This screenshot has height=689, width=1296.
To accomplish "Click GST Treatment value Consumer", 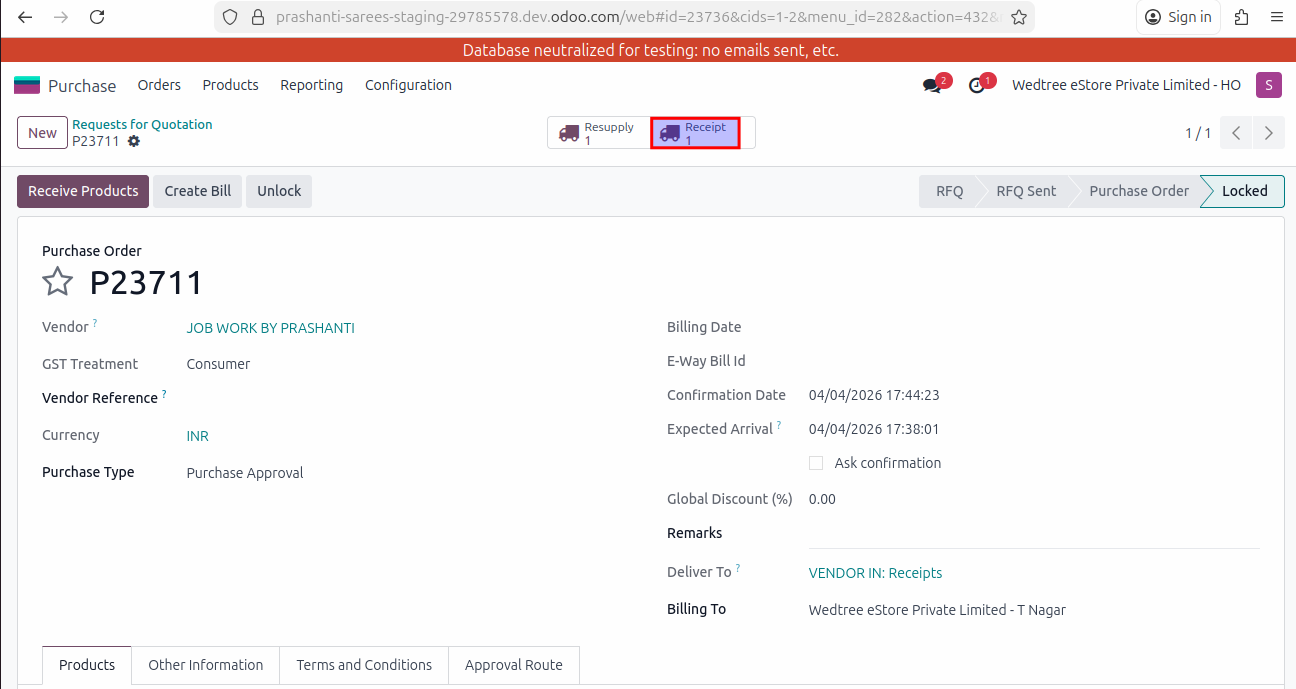I will (x=218, y=364).
